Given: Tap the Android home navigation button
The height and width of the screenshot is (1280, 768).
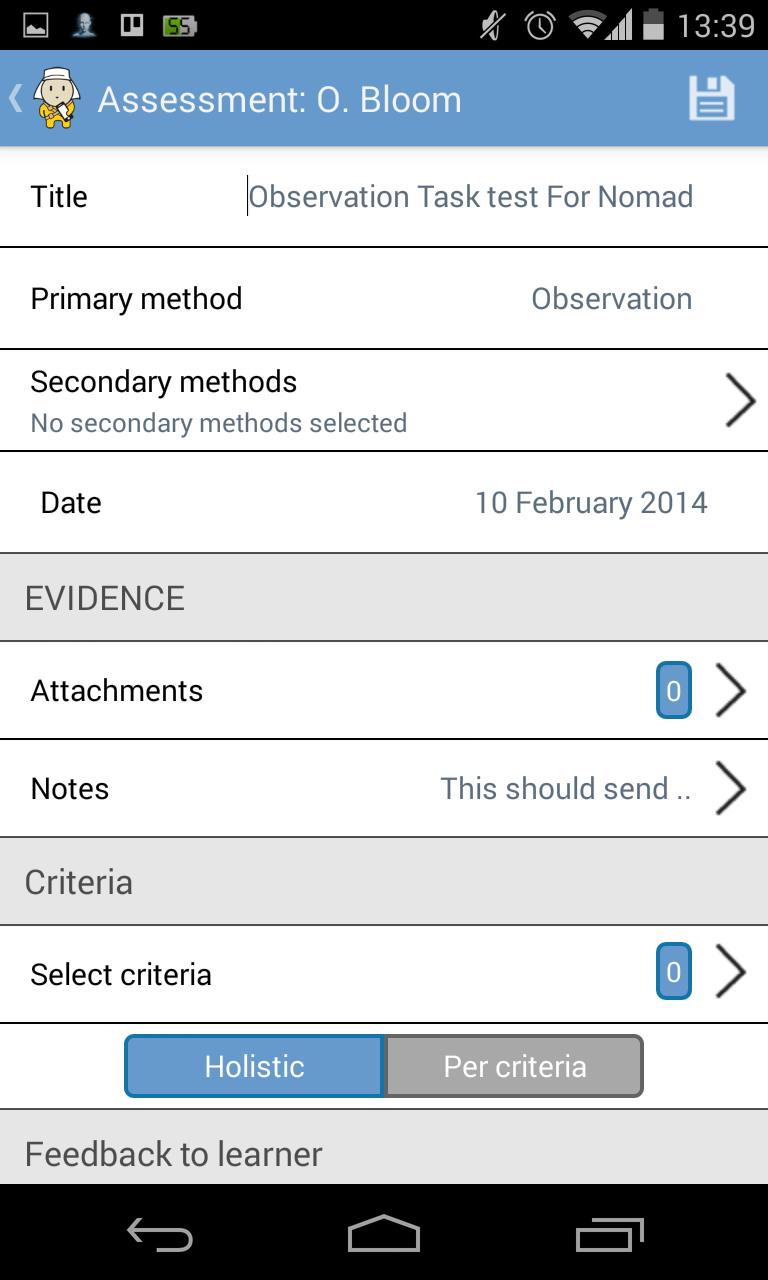Looking at the screenshot, I should (383, 1235).
